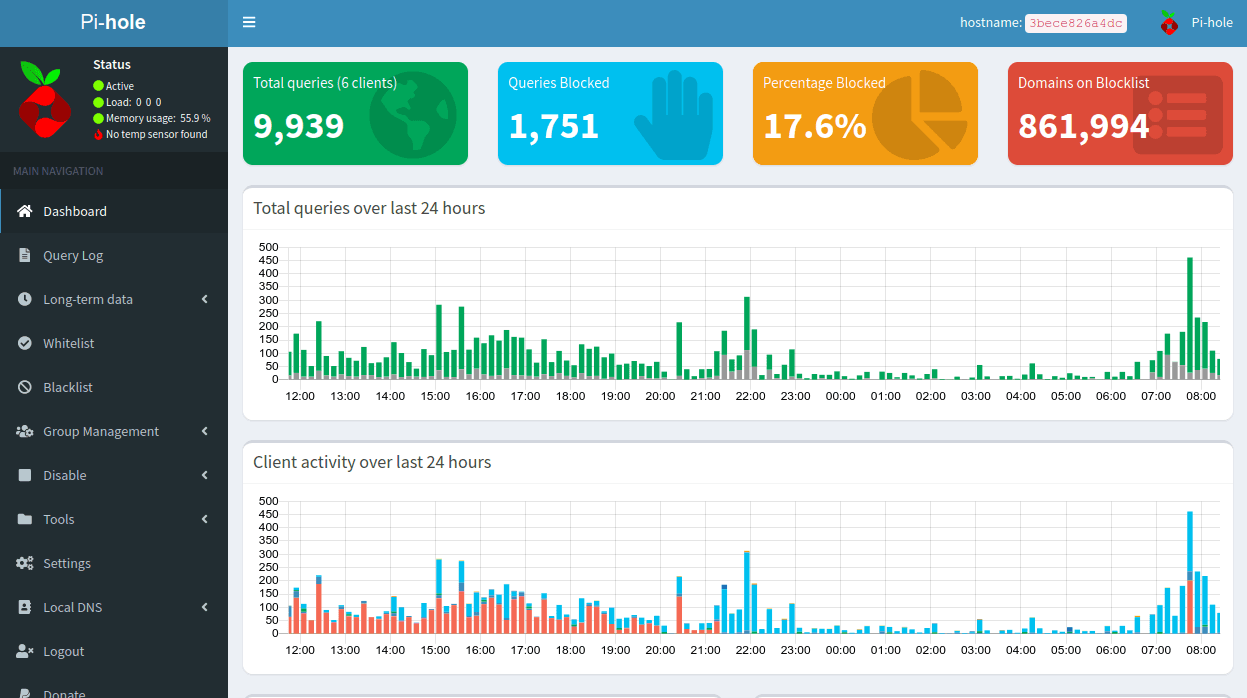
Task: Open the Dashboard menu item
Action: [x=114, y=211]
